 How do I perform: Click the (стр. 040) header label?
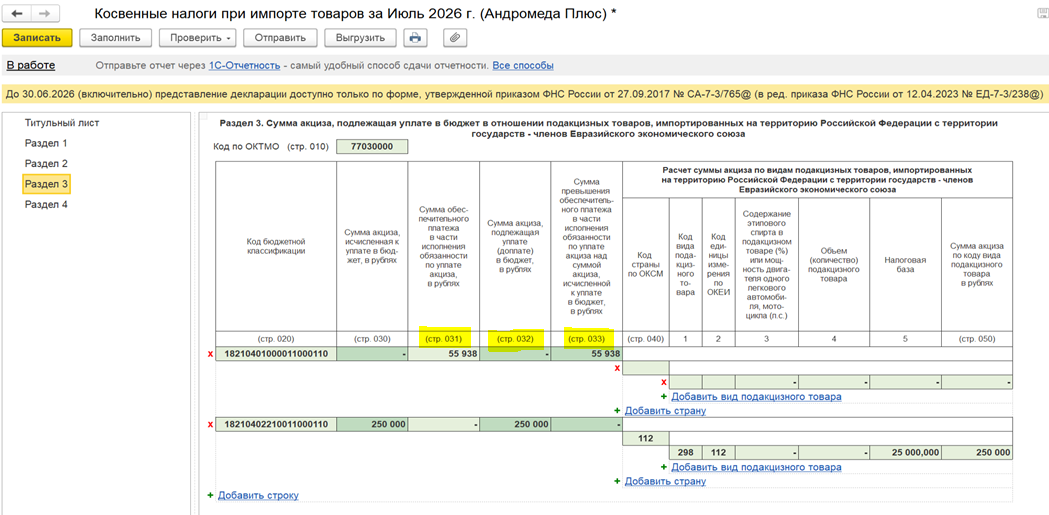[x=646, y=339]
